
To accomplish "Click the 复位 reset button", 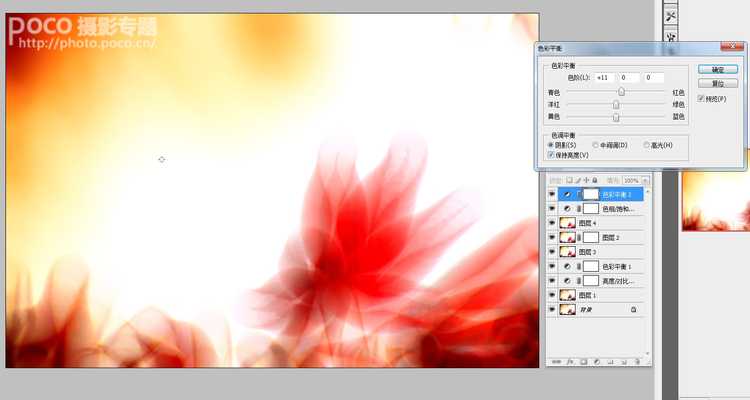I will pos(718,84).
